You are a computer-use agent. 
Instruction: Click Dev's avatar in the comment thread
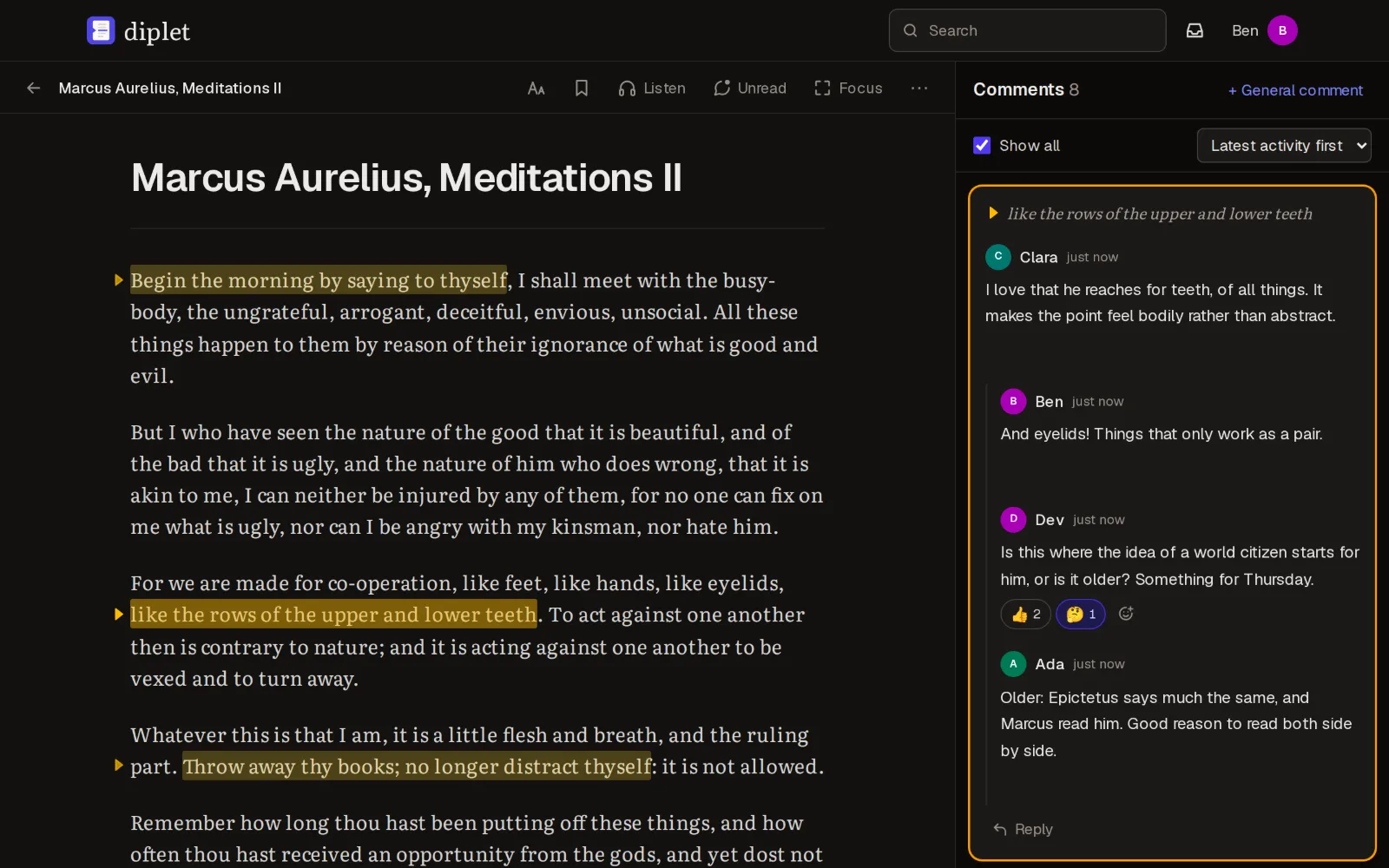pyautogui.click(x=1013, y=519)
